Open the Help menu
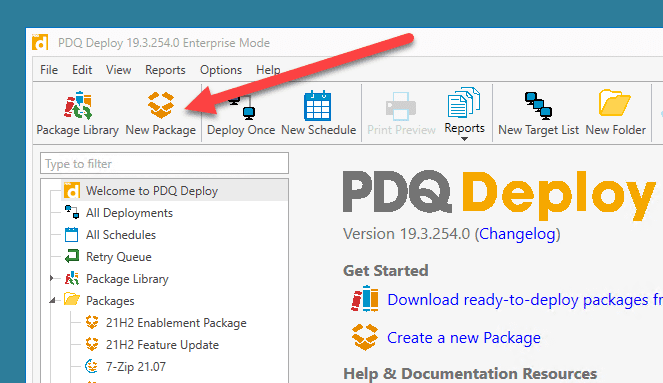Screen dimensions: 663x383 [268, 70]
